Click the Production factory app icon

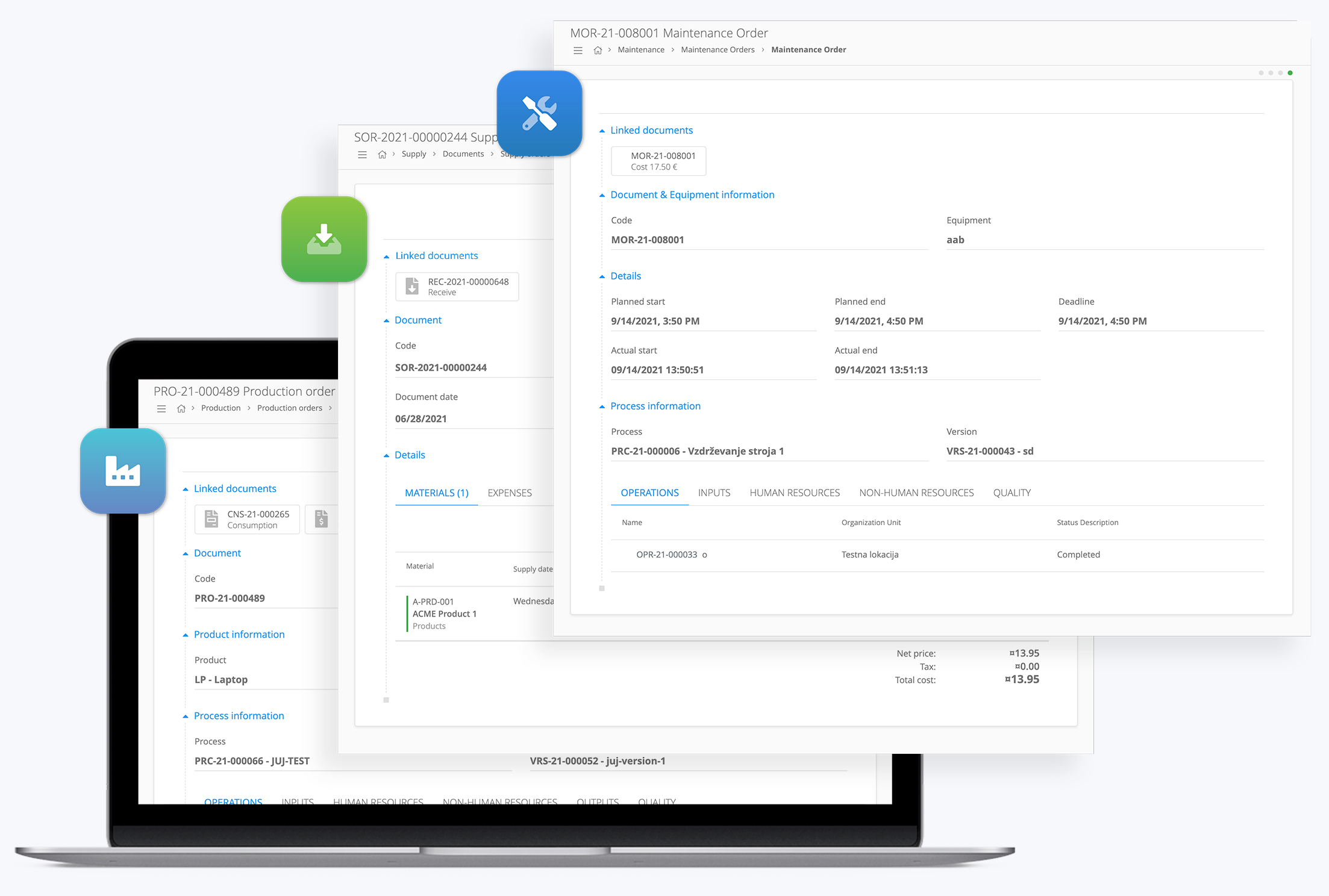click(x=123, y=471)
